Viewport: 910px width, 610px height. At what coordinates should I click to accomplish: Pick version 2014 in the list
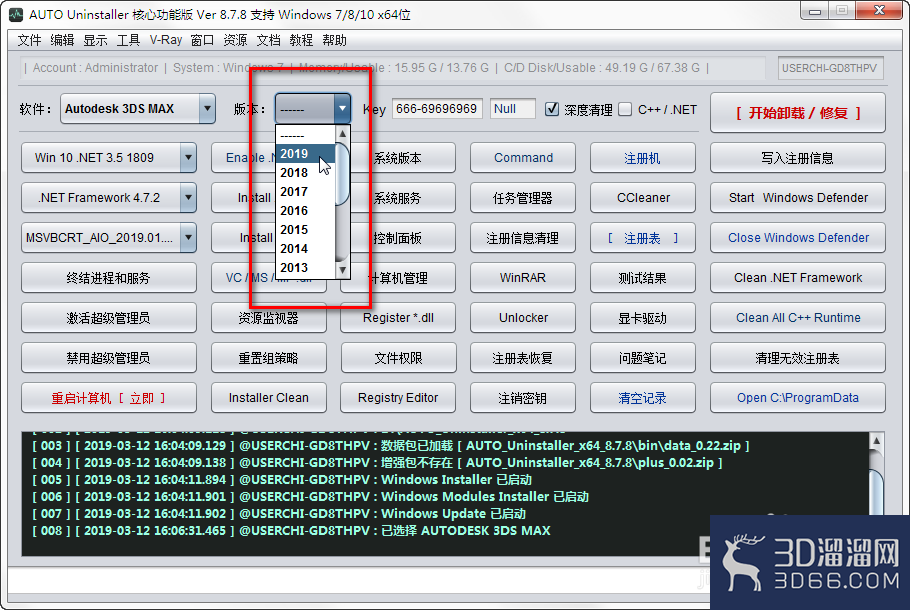click(x=306, y=249)
